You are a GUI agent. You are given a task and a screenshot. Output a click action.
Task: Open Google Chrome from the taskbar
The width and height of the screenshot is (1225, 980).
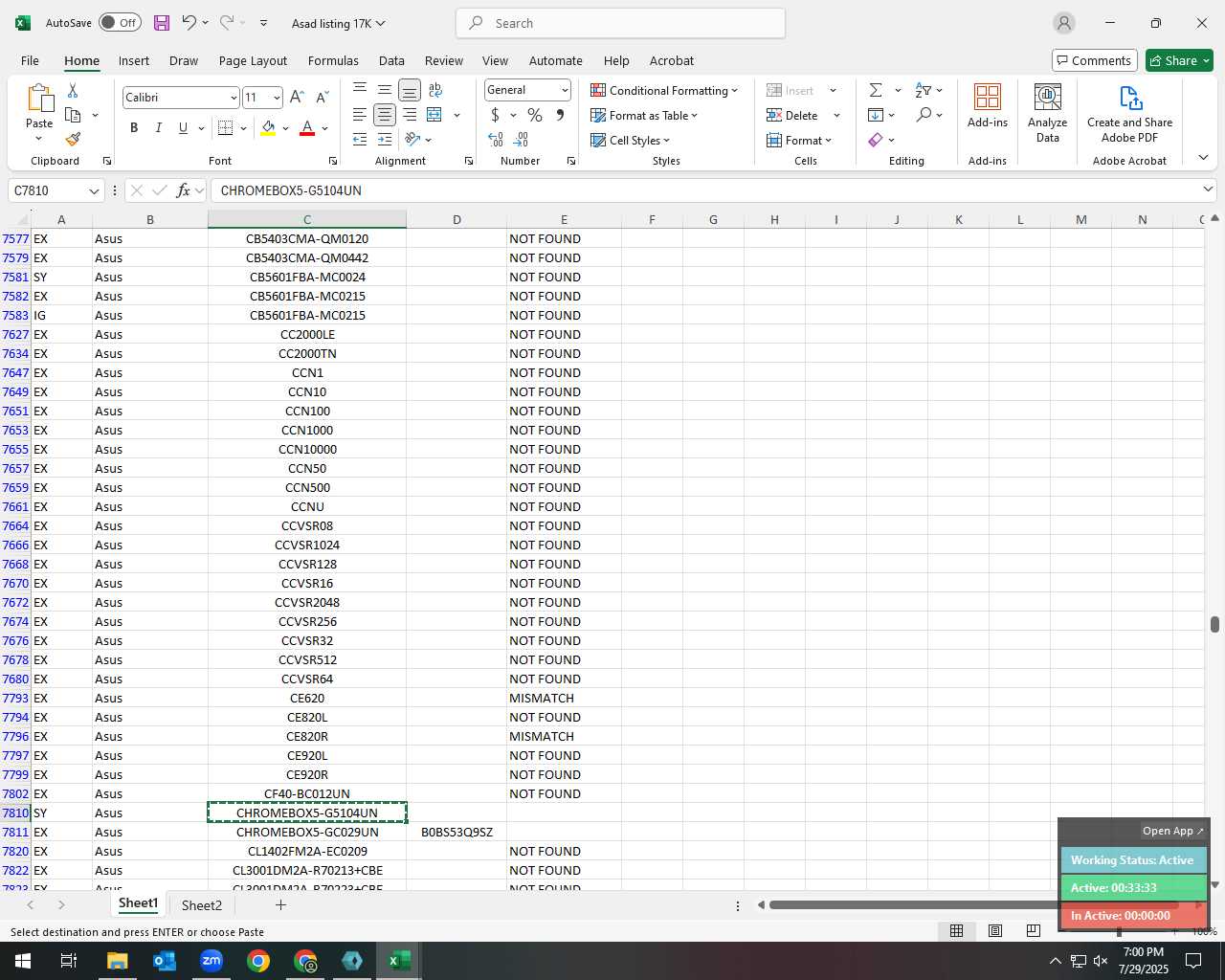[x=258, y=961]
